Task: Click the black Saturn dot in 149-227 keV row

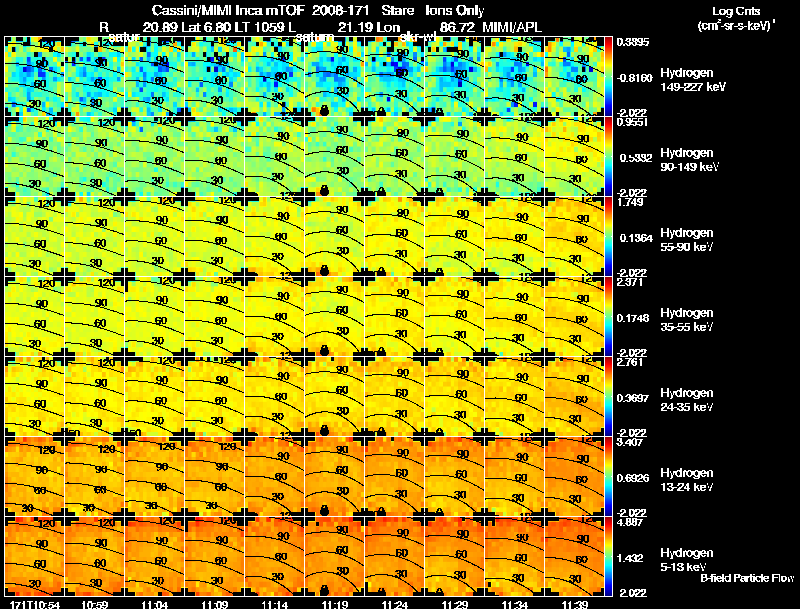Action: click(324, 111)
